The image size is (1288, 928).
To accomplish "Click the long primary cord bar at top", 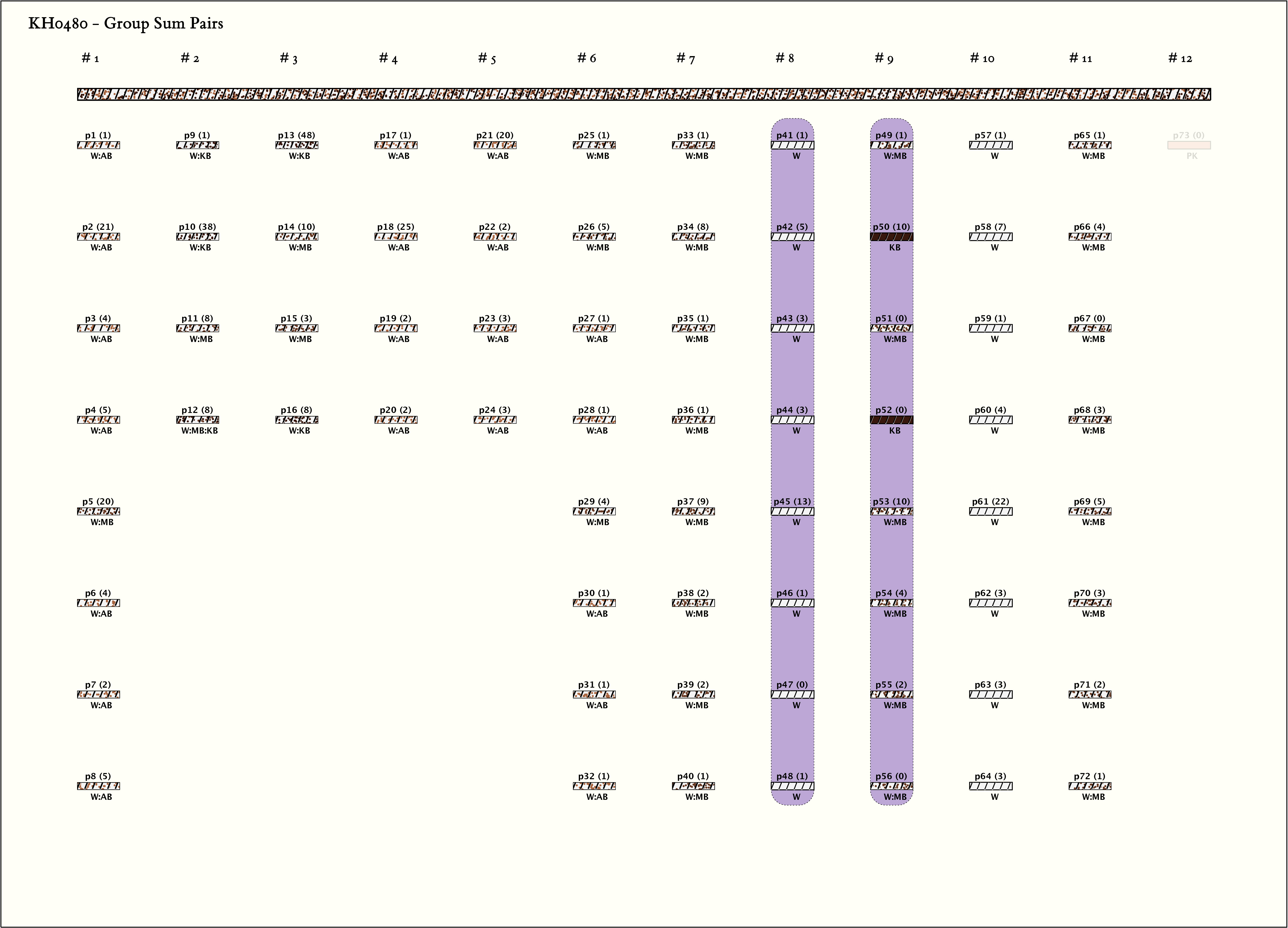I will [x=643, y=94].
